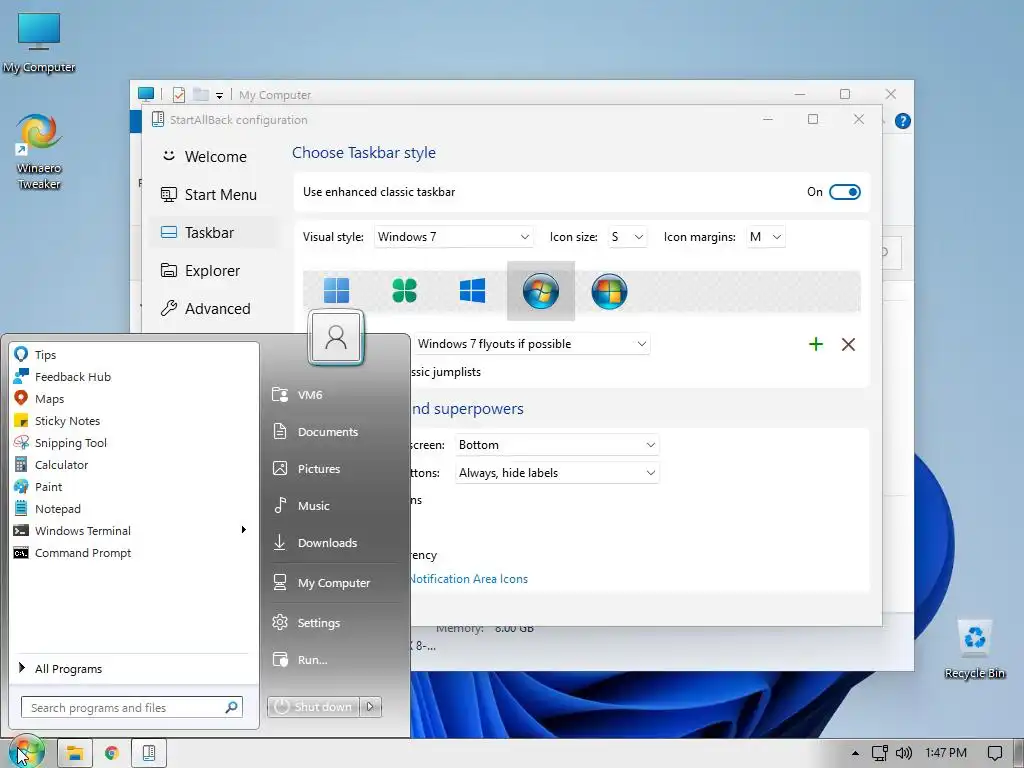The width and height of the screenshot is (1024, 768).
Task: Choose the green clover start button icon
Action: 404,291
